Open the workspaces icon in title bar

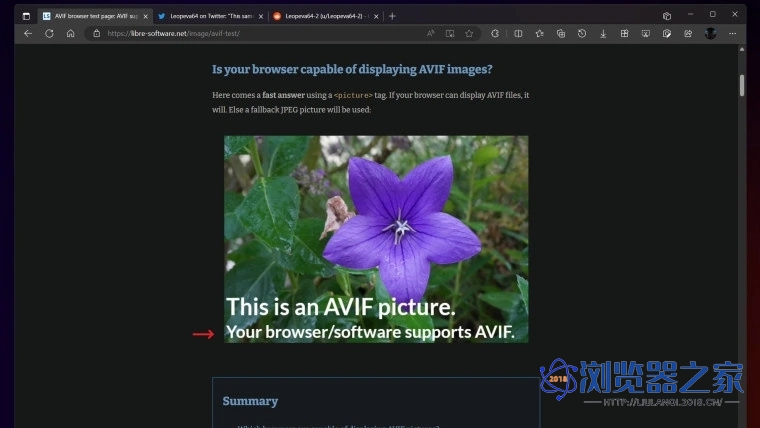click(667, 16)
